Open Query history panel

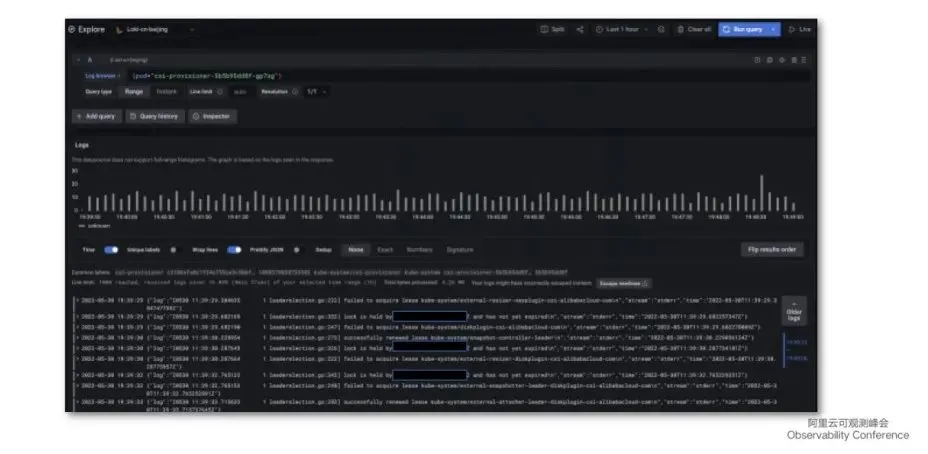tap(154, 117)
